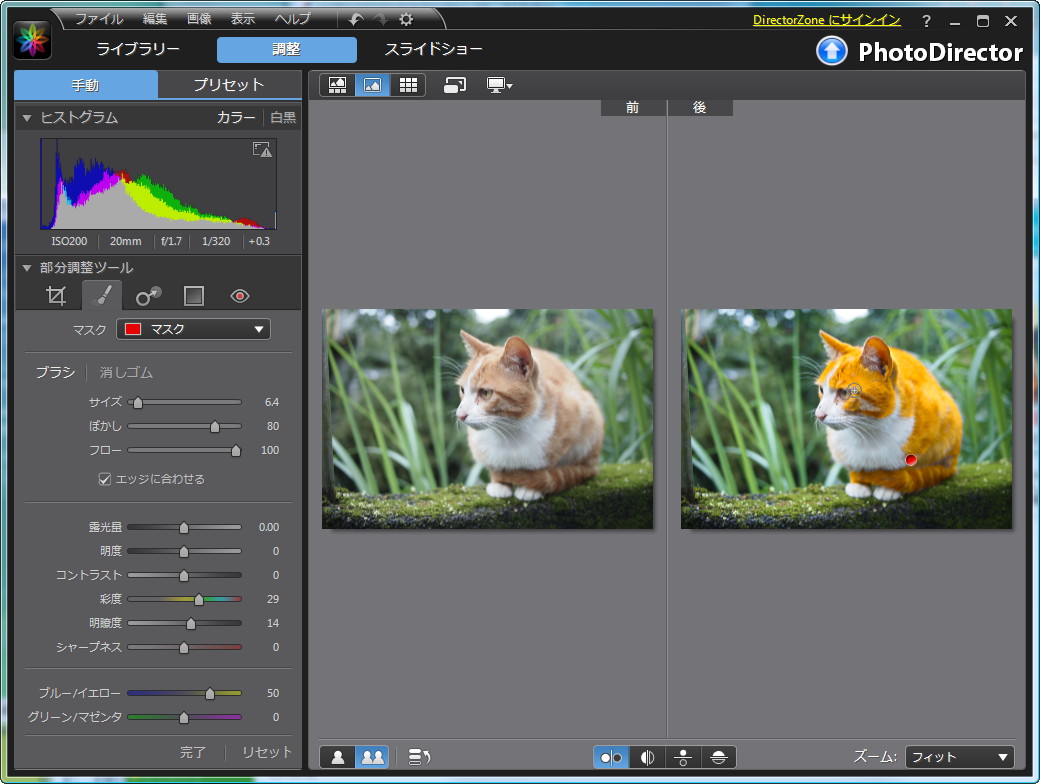Image resolution: width=1040 pixels, height=784 pixels.
Task: Click the swap before/after view icon
Action: (x=454, y=86)
